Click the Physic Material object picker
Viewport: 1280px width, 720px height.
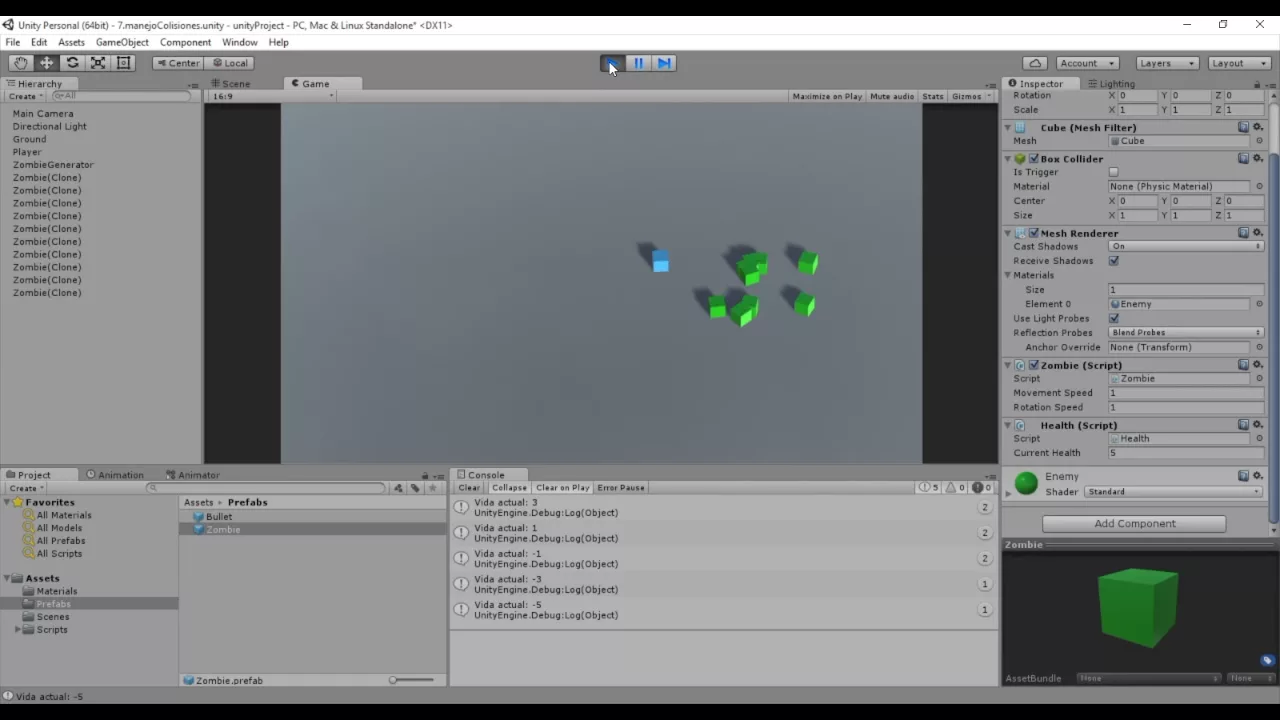coord(1259,186)
